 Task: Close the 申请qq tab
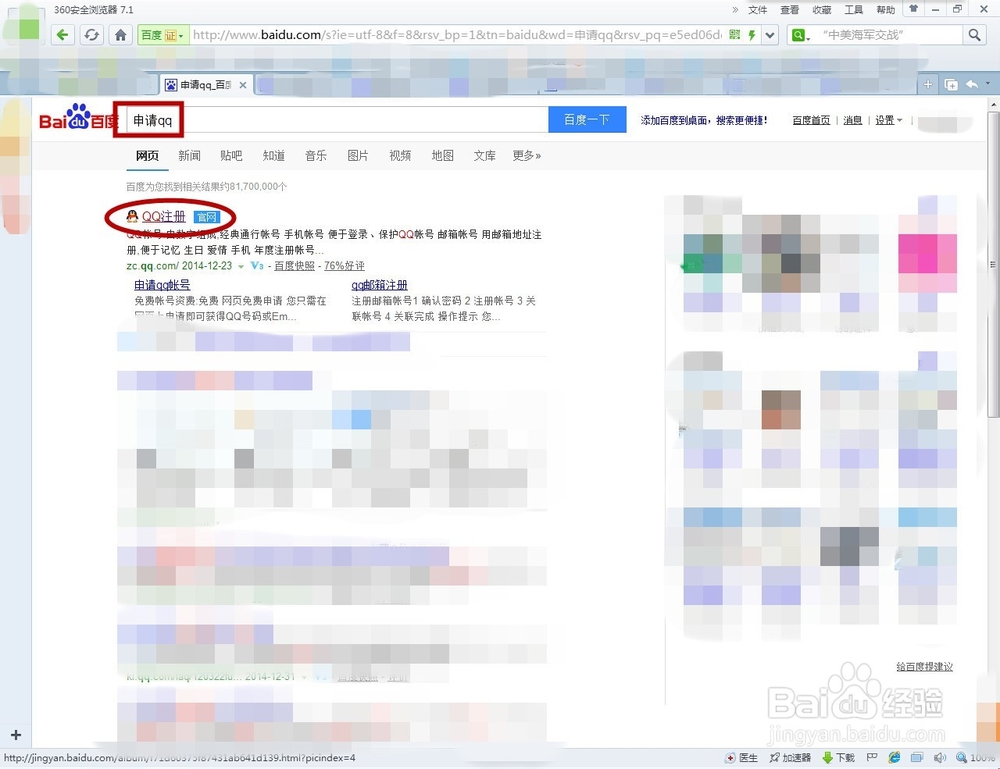tap(243, 85)
